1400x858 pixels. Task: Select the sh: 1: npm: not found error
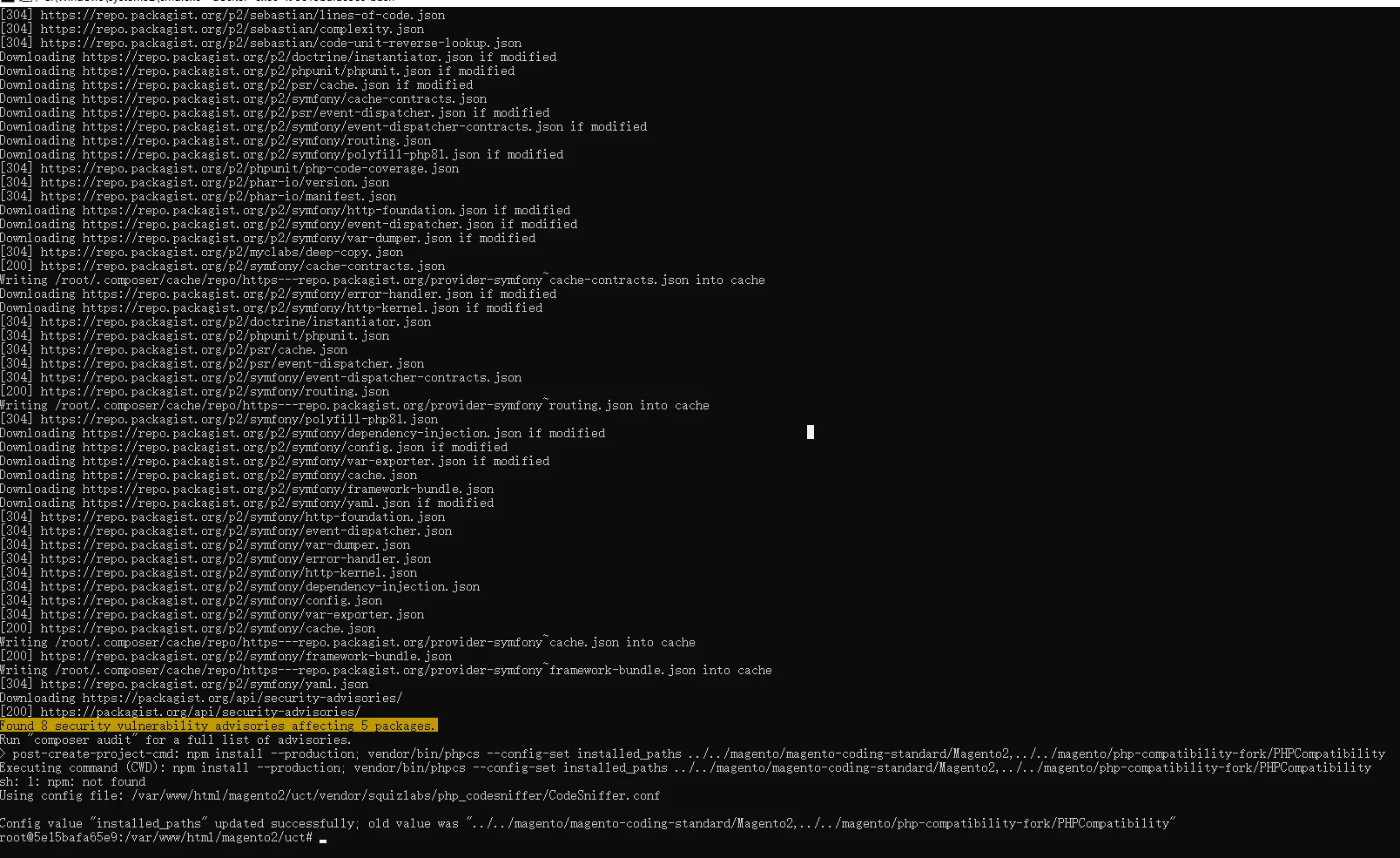[x=73, y=781]
